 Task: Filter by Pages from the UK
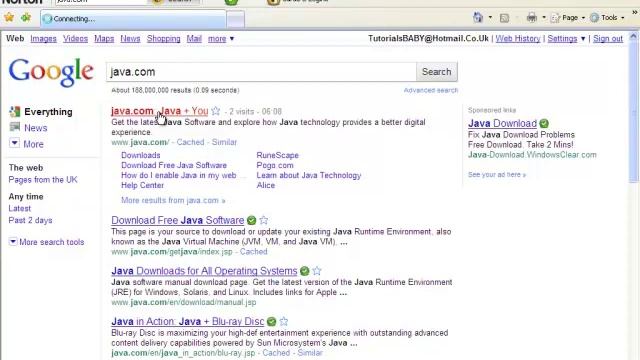point(43,180)
